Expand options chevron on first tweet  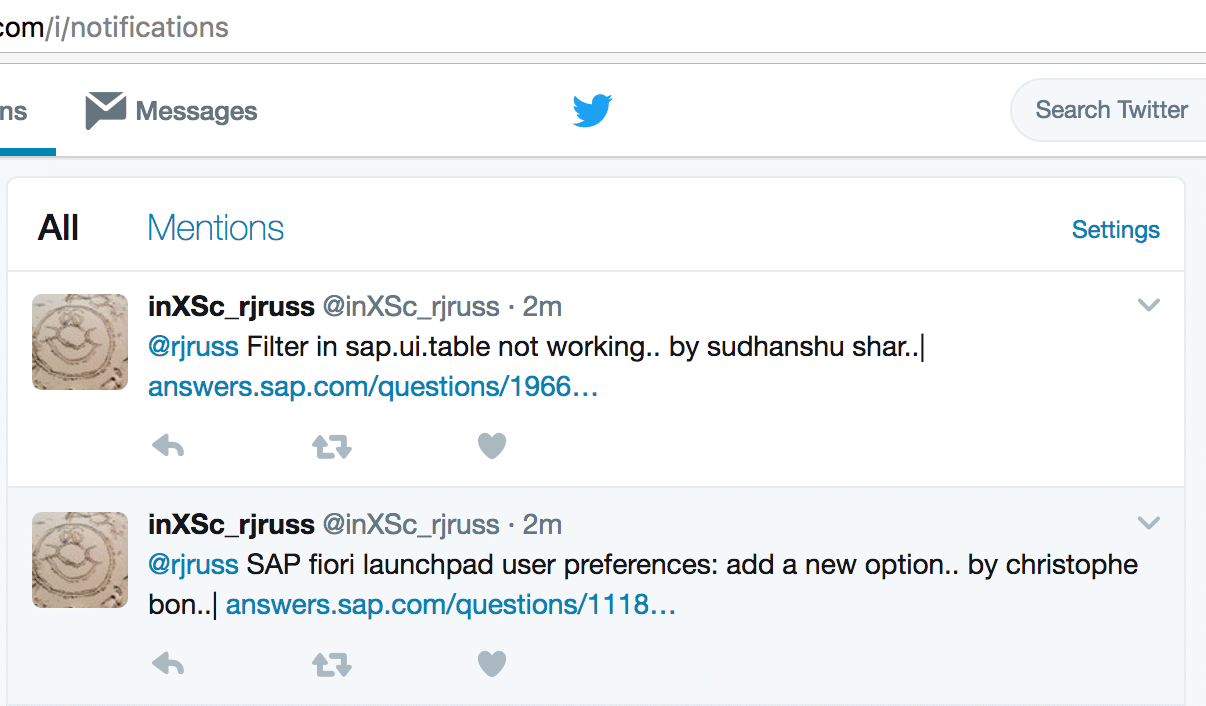coord(1149,305)
